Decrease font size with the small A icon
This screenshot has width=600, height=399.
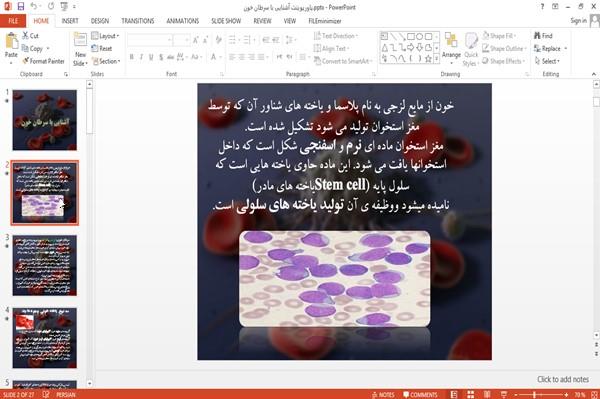point(206,40)
